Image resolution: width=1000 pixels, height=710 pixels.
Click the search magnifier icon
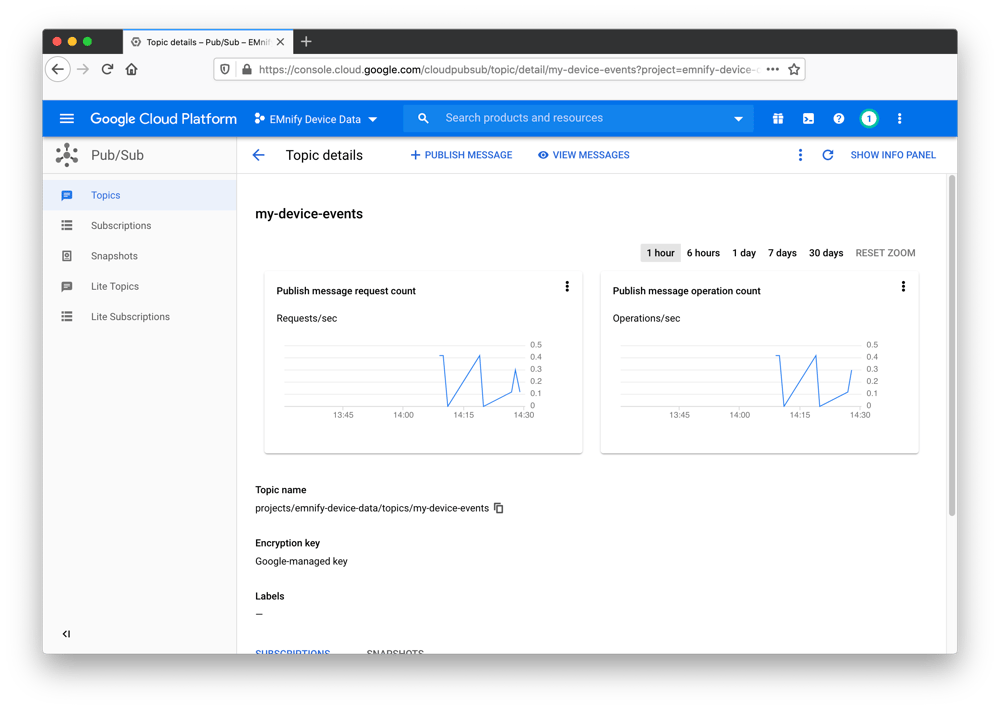click(x=423, y=118)
